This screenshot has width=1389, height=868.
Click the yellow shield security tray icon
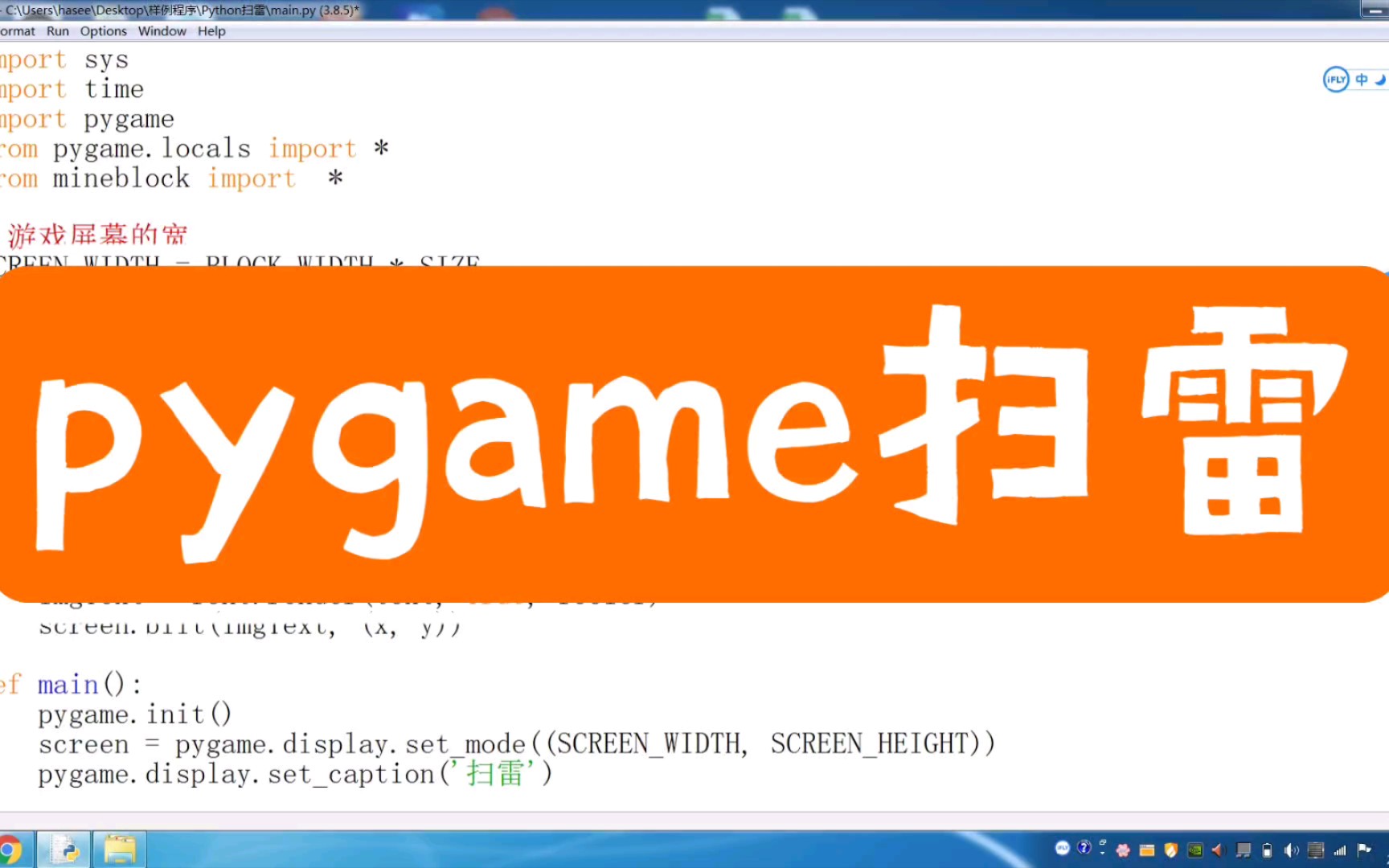[x=1170, y=850]
